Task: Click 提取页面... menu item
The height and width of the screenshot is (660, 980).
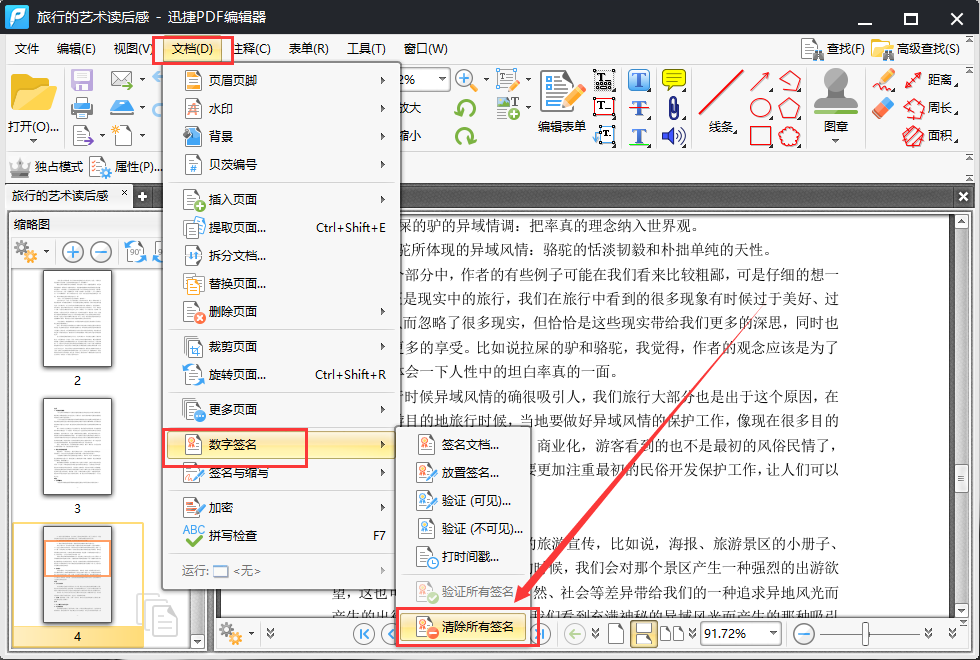Action: click(x=281, y=228)
